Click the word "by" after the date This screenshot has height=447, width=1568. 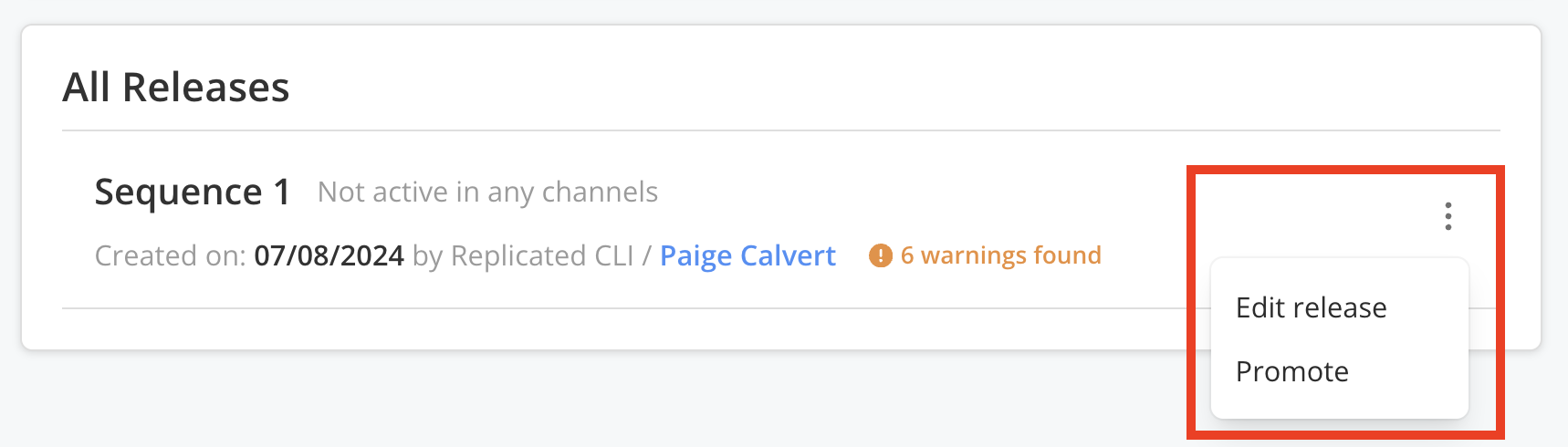(x=427, y=256)
